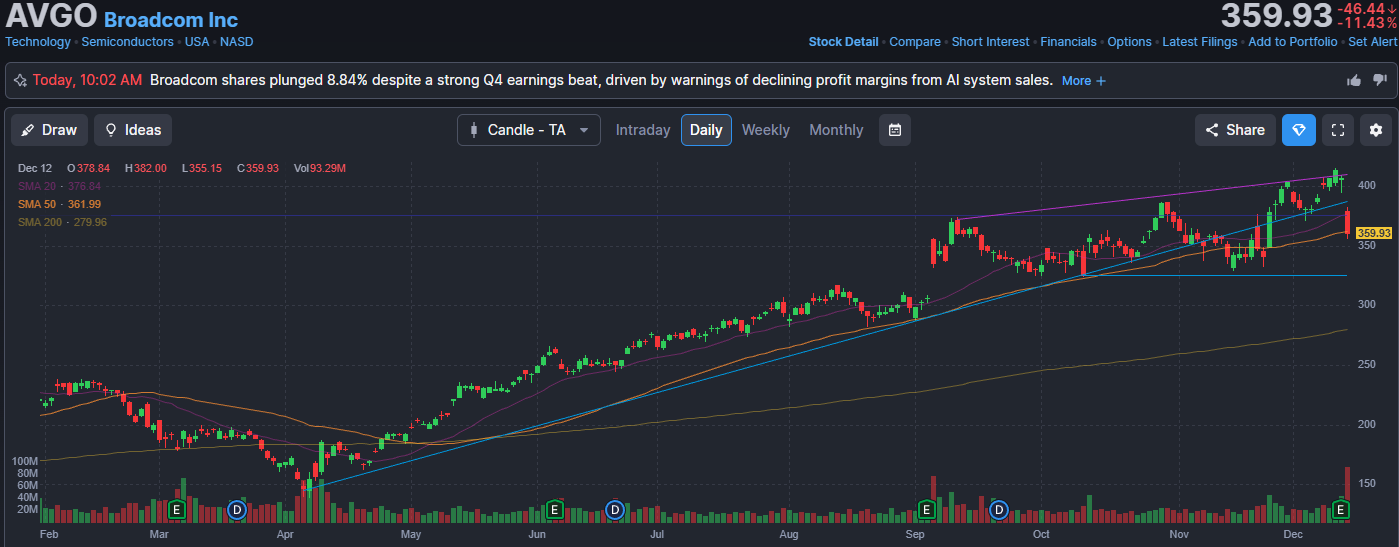Open the Candle - TA chart type dropdown
The image size is (1399, 547).
coord(529,130)
